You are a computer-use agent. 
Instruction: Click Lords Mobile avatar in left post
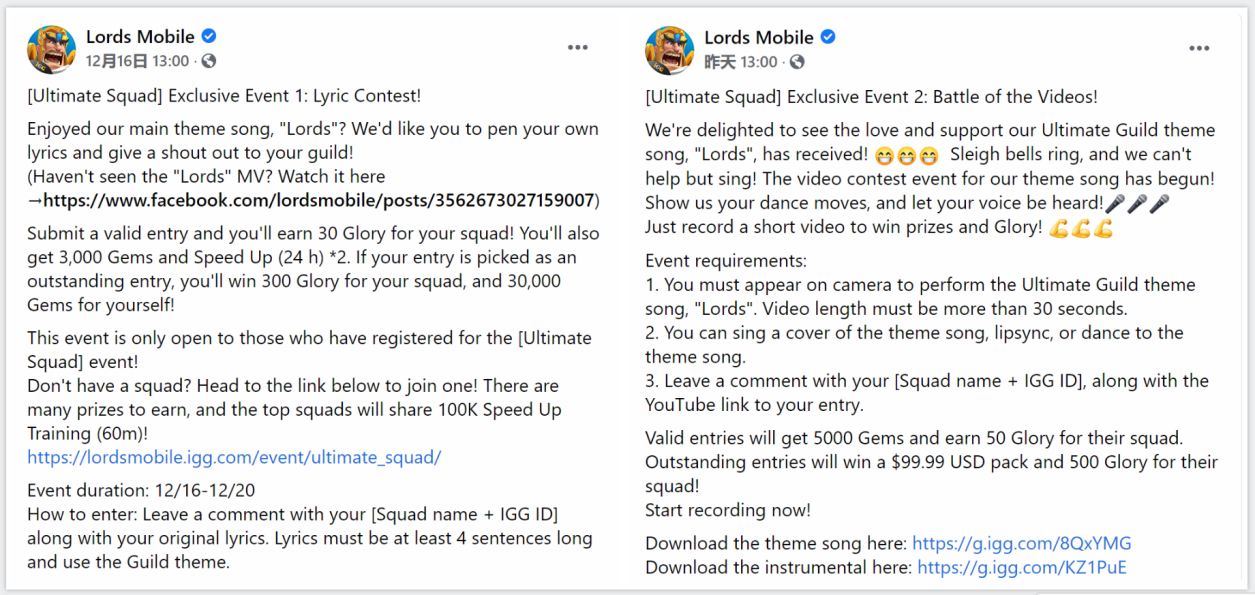coord(52,49)
